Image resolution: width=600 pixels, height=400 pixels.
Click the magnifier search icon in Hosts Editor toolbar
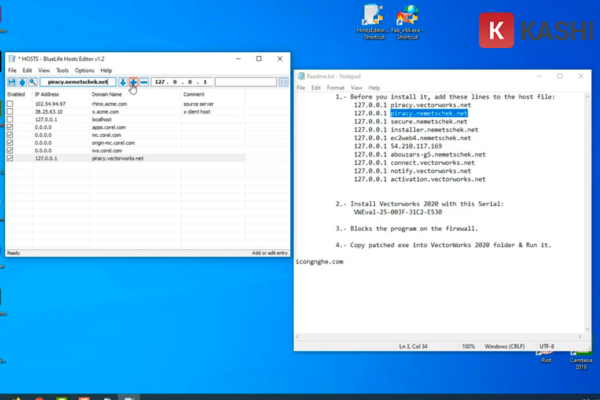pyautogui.click(x=33, y=82)
